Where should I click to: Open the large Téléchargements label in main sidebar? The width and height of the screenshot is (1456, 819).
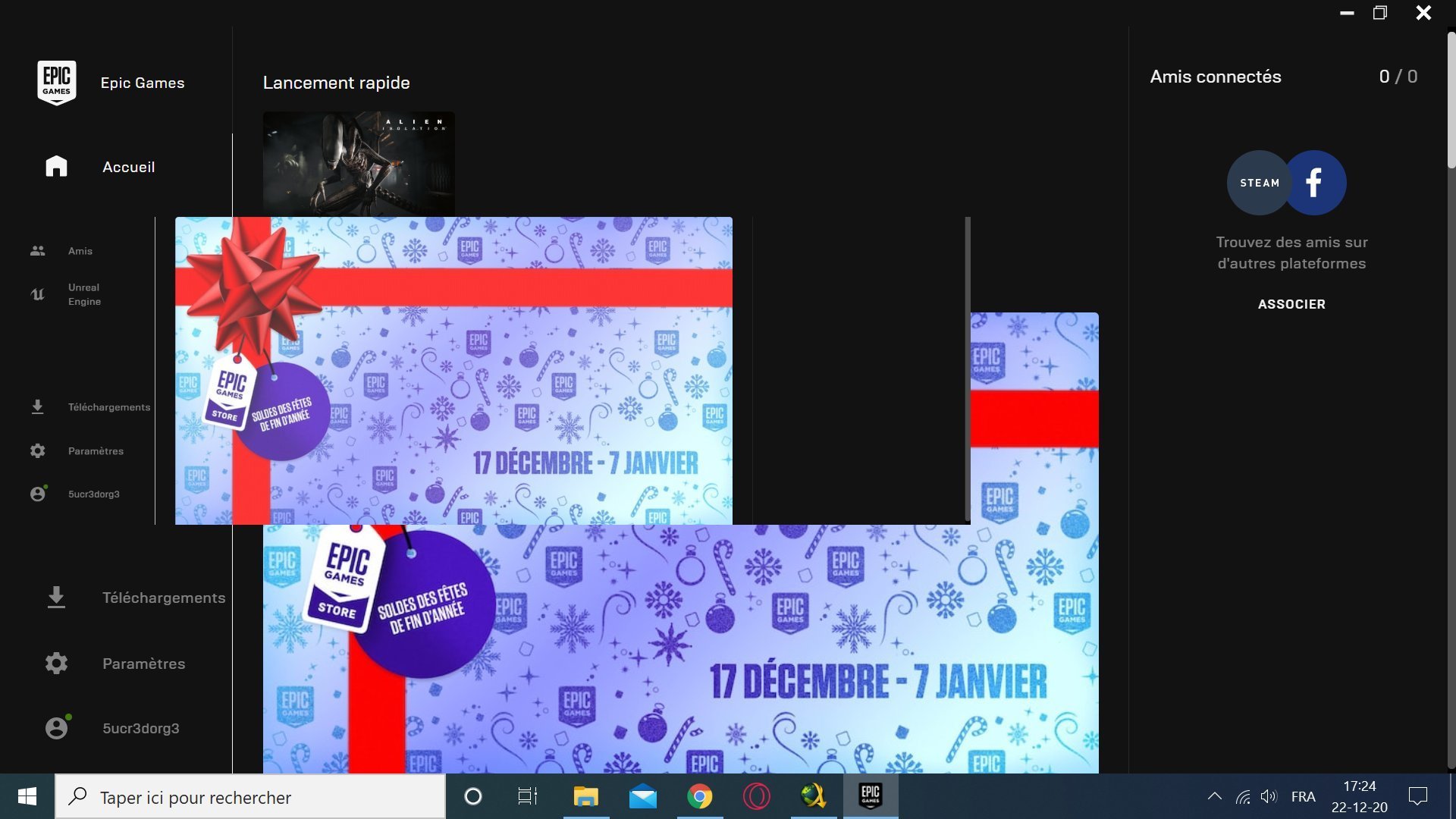pos(164,598)
